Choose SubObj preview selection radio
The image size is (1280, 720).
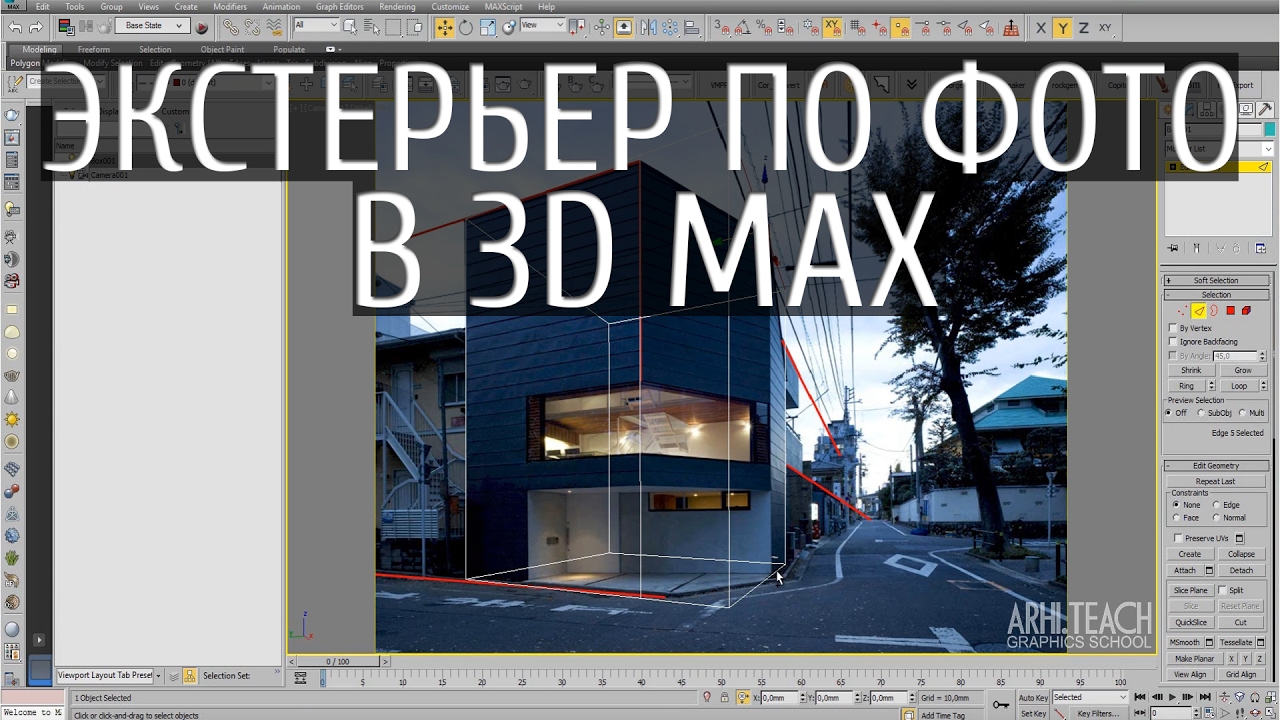click(x=1201, y=413)
